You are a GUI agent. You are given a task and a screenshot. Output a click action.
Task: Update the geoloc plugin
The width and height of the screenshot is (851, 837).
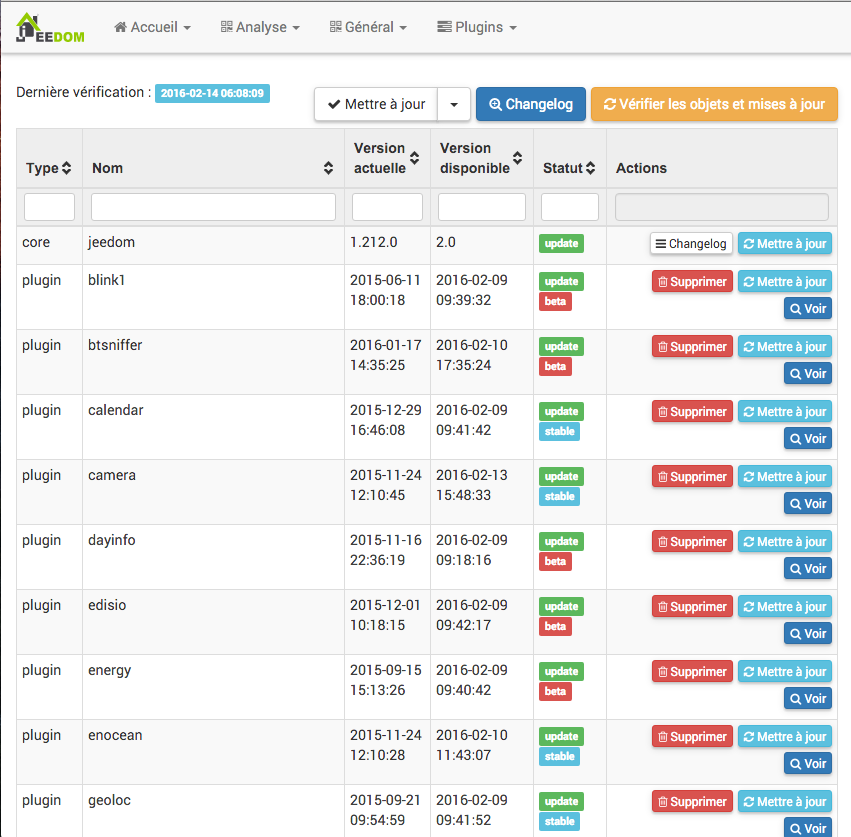[x=785, y=801]
